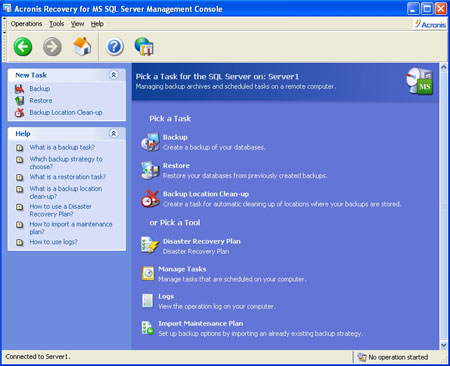The width and height of the screenshot is (450, 366).
Task: Click the Acronis logo in menu bar
Action: [430, 24]
